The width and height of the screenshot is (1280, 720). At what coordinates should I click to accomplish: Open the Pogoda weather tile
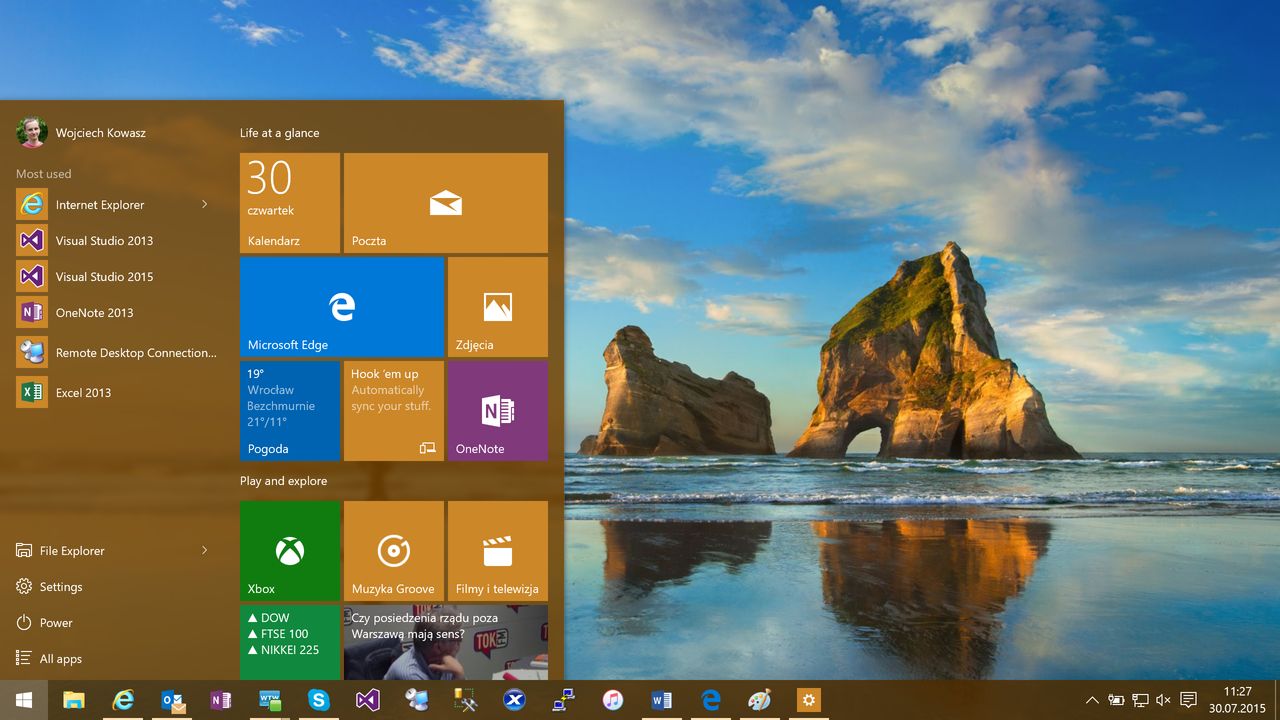tap(290, 411)
